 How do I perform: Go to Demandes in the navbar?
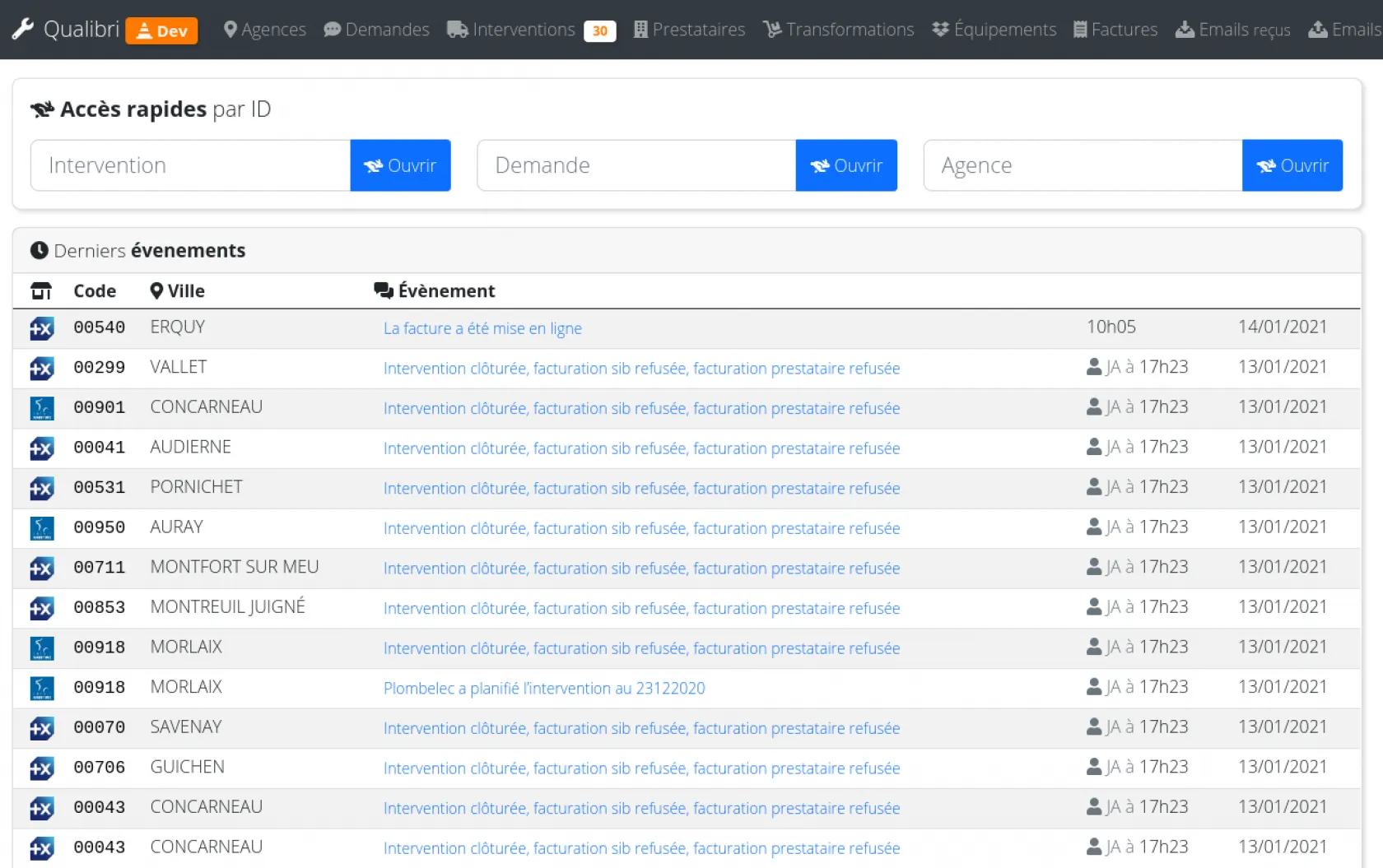[x=376, y=30]
